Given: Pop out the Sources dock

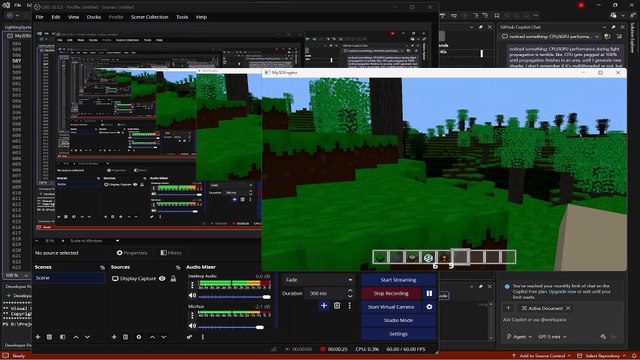Looking at the screenshot, I should pos(178,267).
